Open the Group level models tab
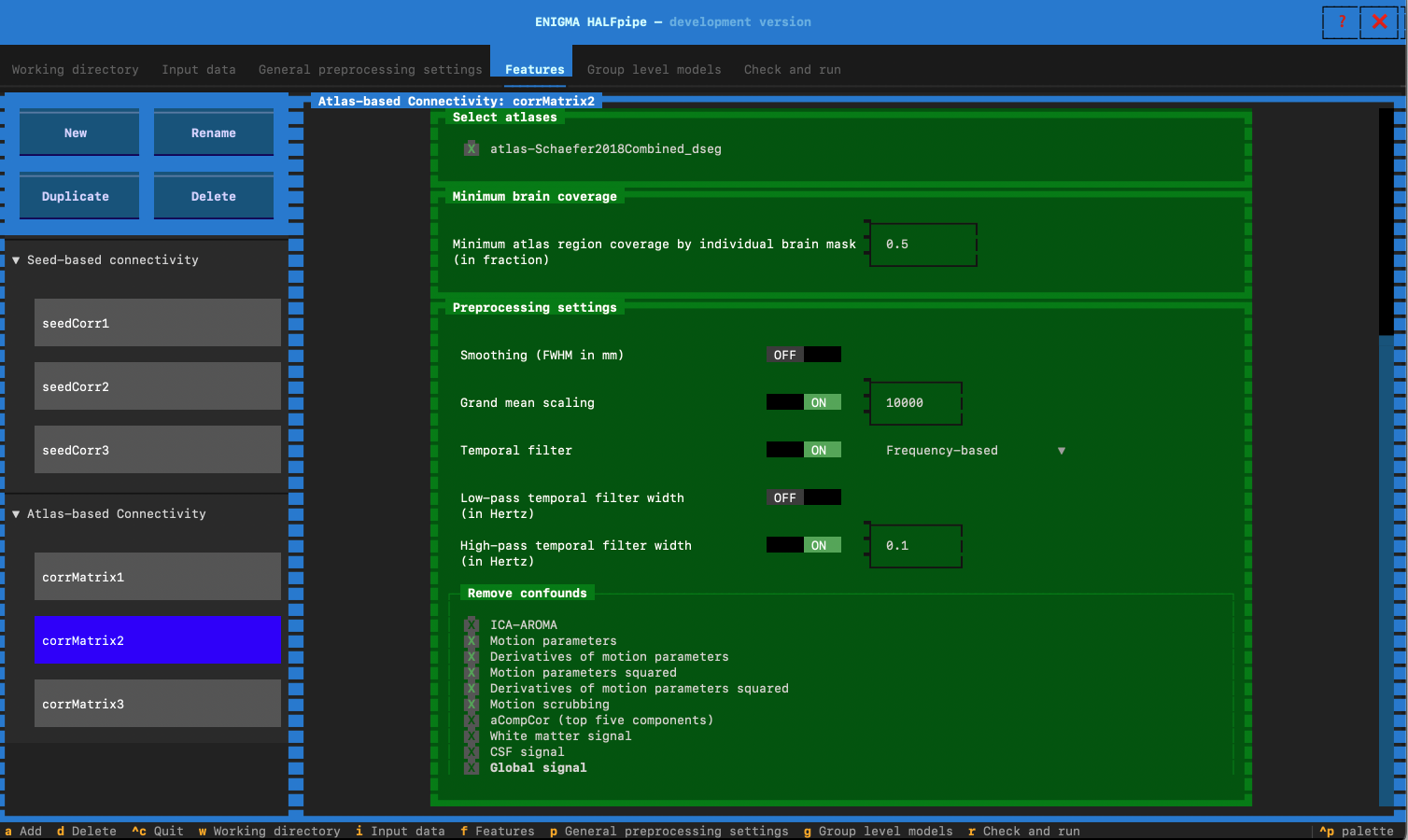 pyautogui.click(x=655, y=70)
